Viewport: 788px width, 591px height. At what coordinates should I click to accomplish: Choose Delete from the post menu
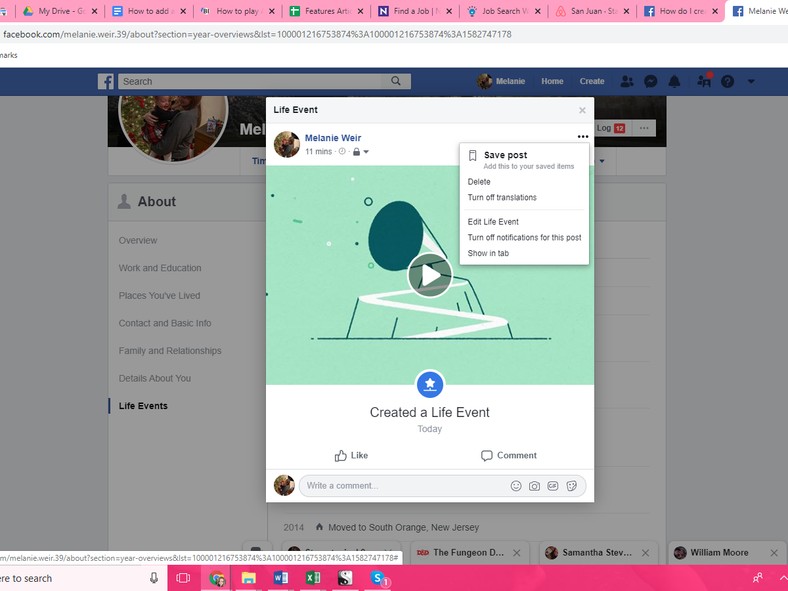pyautogui.click(x=479, y=182)
